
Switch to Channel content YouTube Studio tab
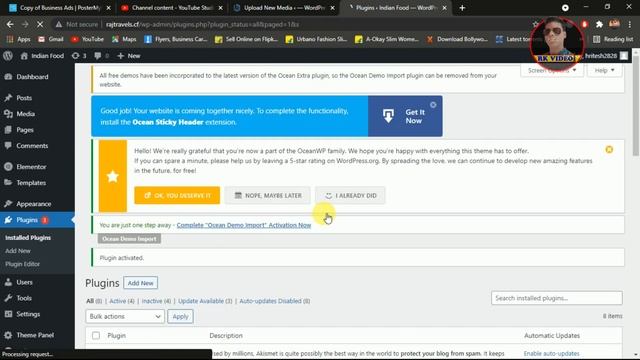tap(171, 8)
